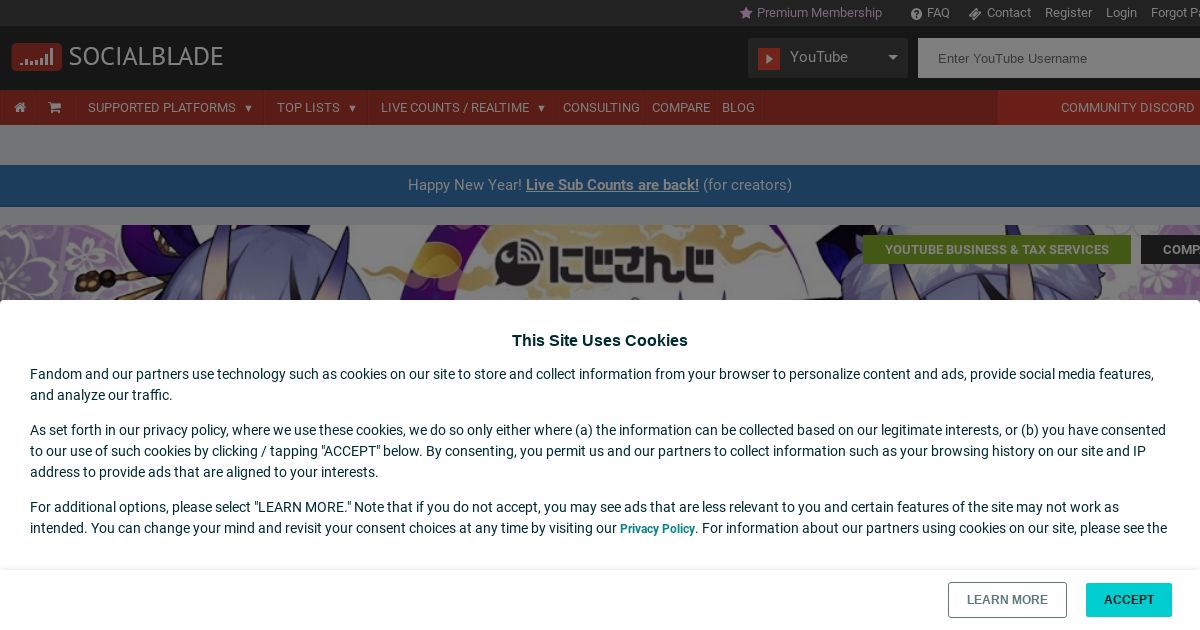The height and width of the screenshot is (630, 1200).
Task: Expand the Top Lists menu
Action: point(316,107)
